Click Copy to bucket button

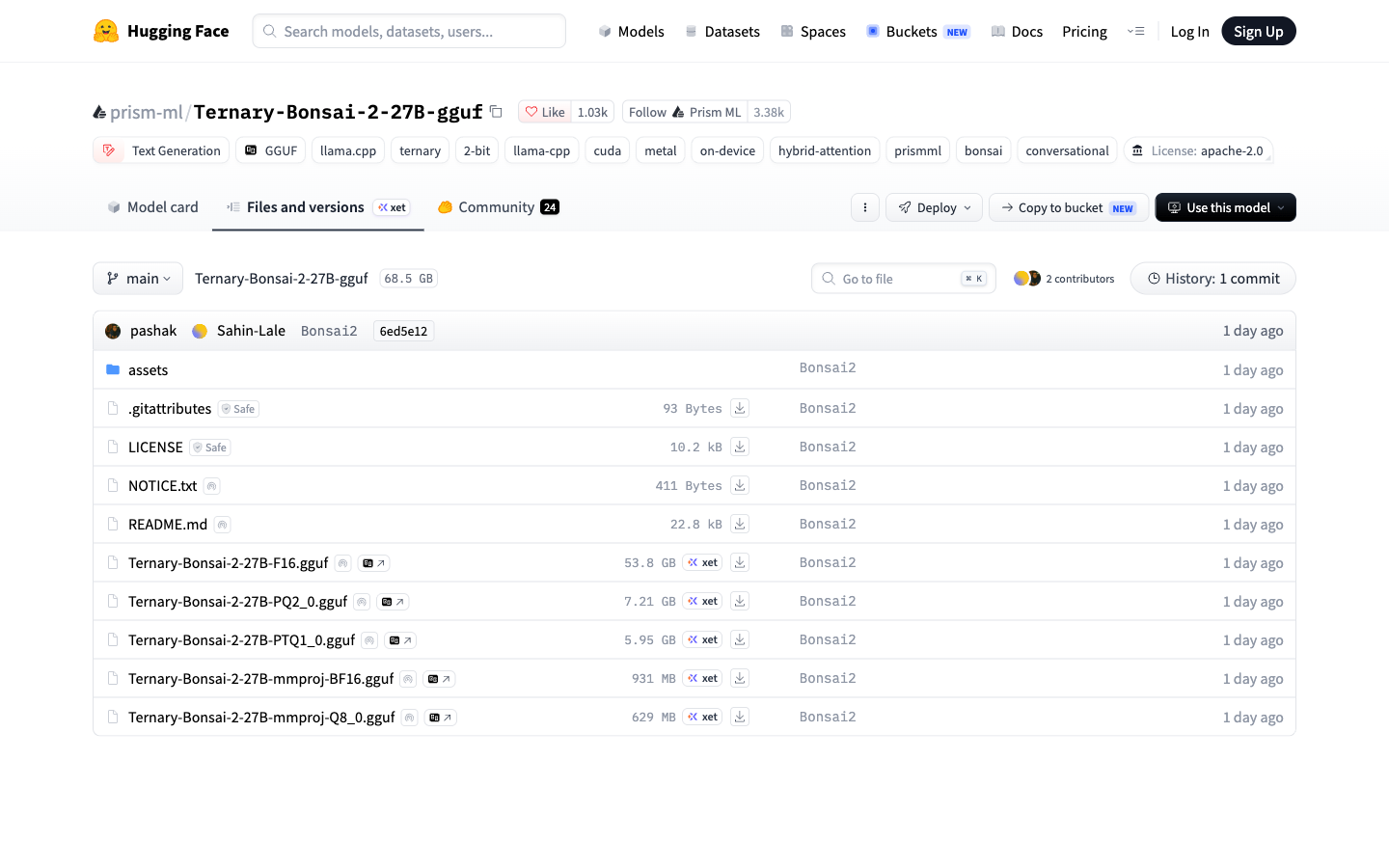tap(1069, 207)
